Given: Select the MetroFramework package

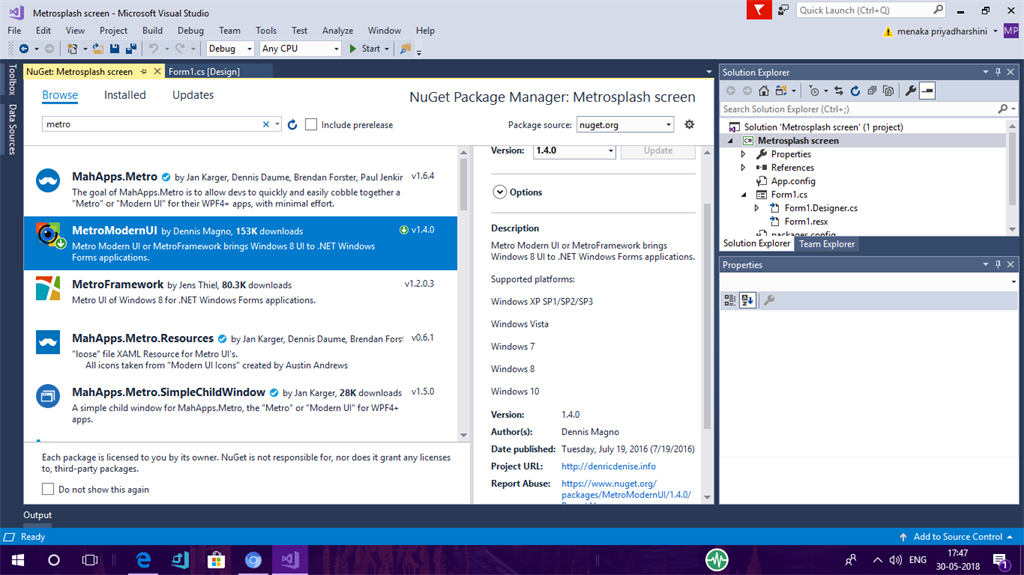Looking at the screenshot, I should tap(240, 297).
